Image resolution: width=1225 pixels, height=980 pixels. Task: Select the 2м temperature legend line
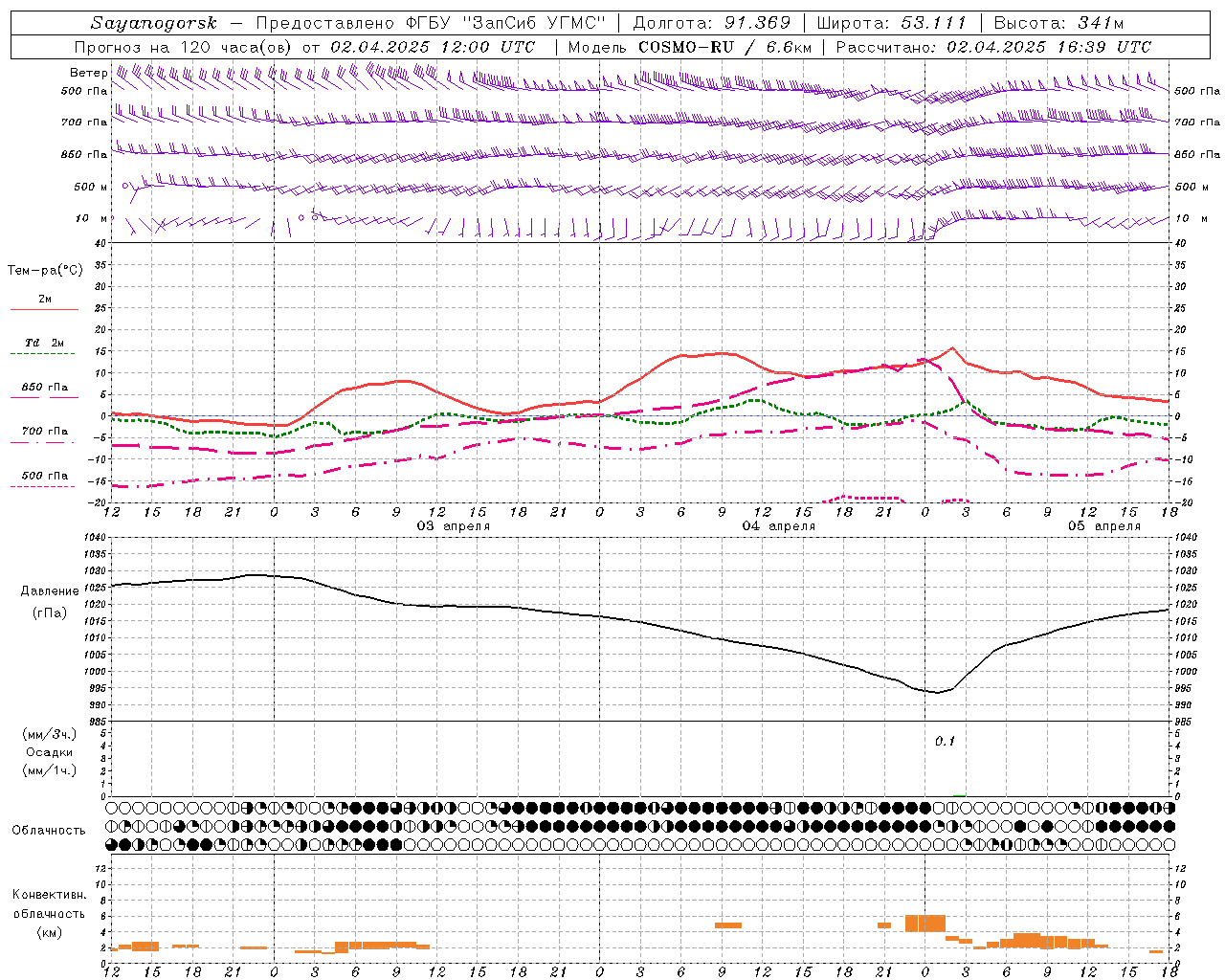(x=44, y=303)
